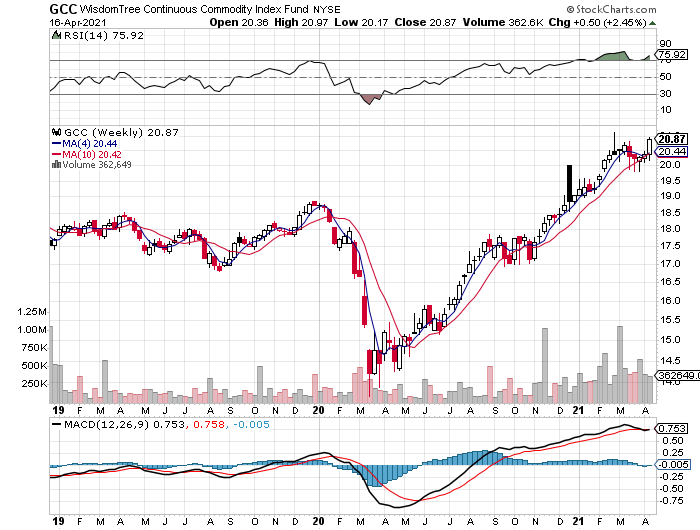Click the RSI value tag 75.92

[672, 54]
